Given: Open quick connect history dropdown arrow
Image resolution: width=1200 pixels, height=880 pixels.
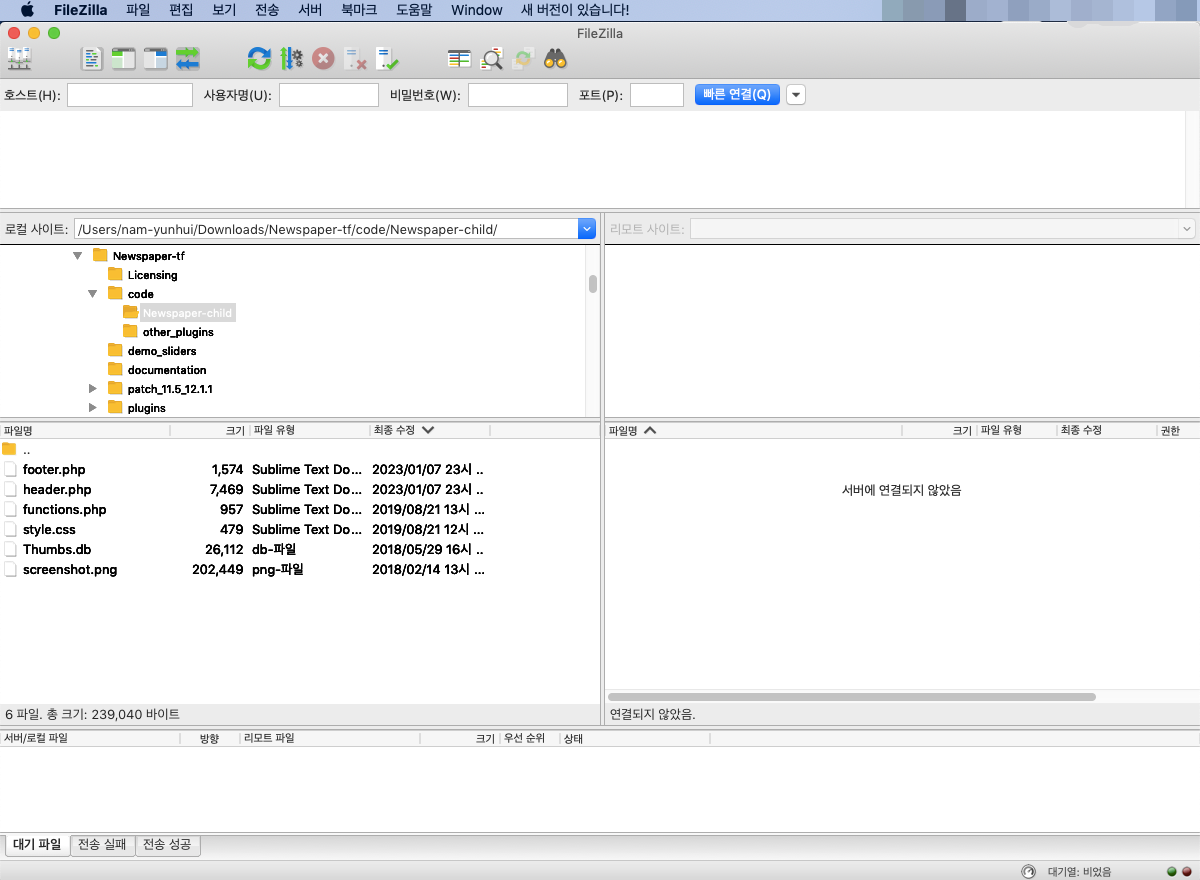Looking at the screenshot, I should click(x=796, y=95).
